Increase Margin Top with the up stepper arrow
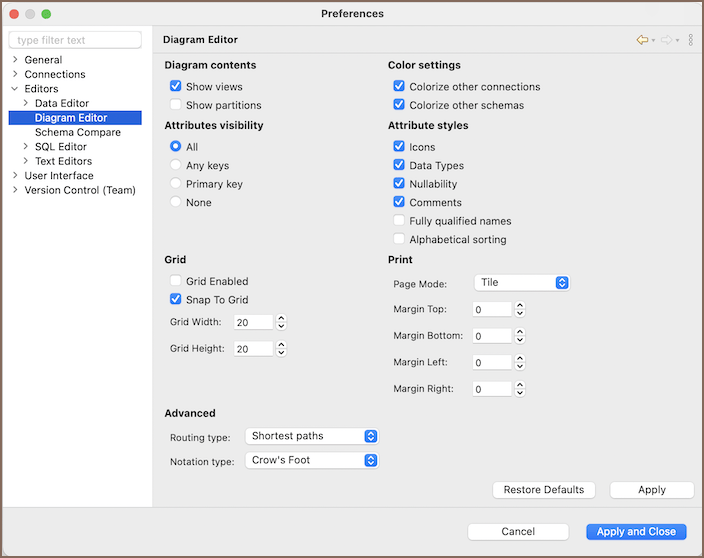This screenshot has width=704, height=558. click(520, 305)
